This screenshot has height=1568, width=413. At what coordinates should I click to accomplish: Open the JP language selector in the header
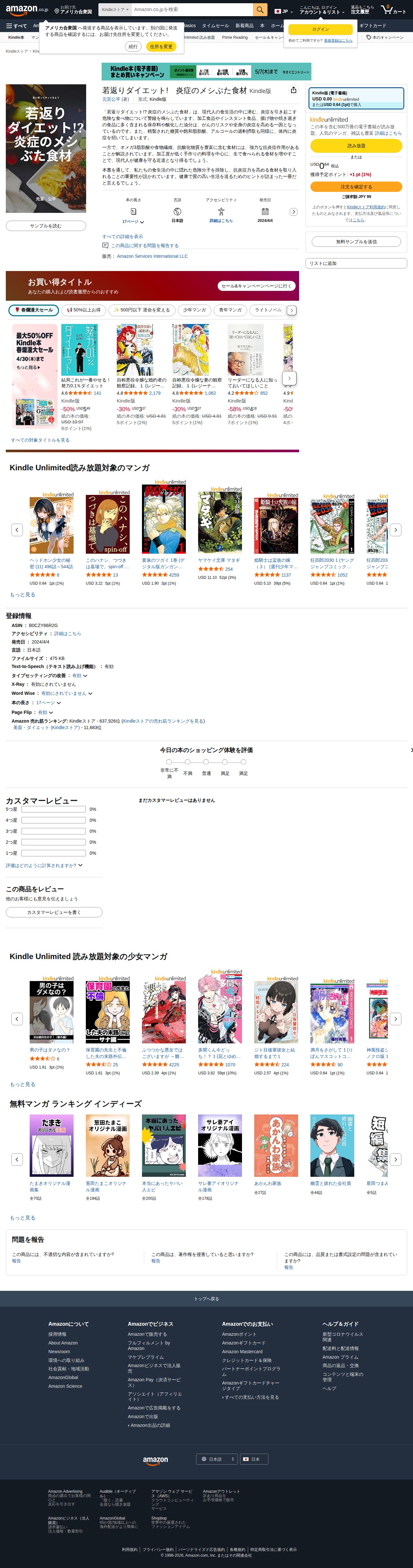pos(283,11)
